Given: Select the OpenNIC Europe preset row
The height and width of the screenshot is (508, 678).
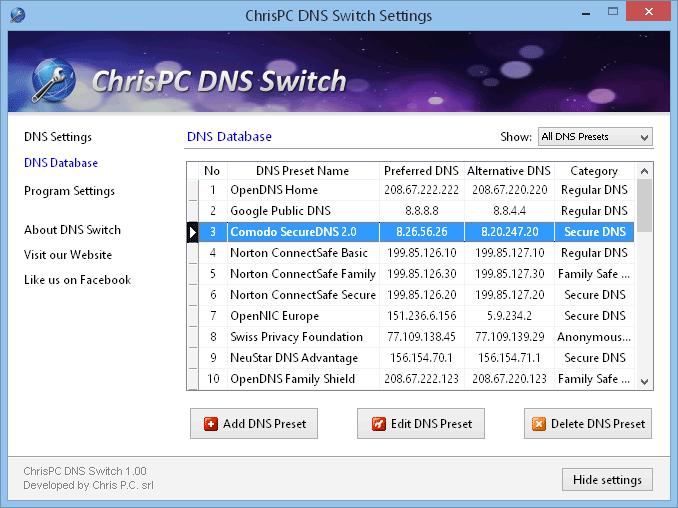Looking at the screenshot, I should 276,316.
